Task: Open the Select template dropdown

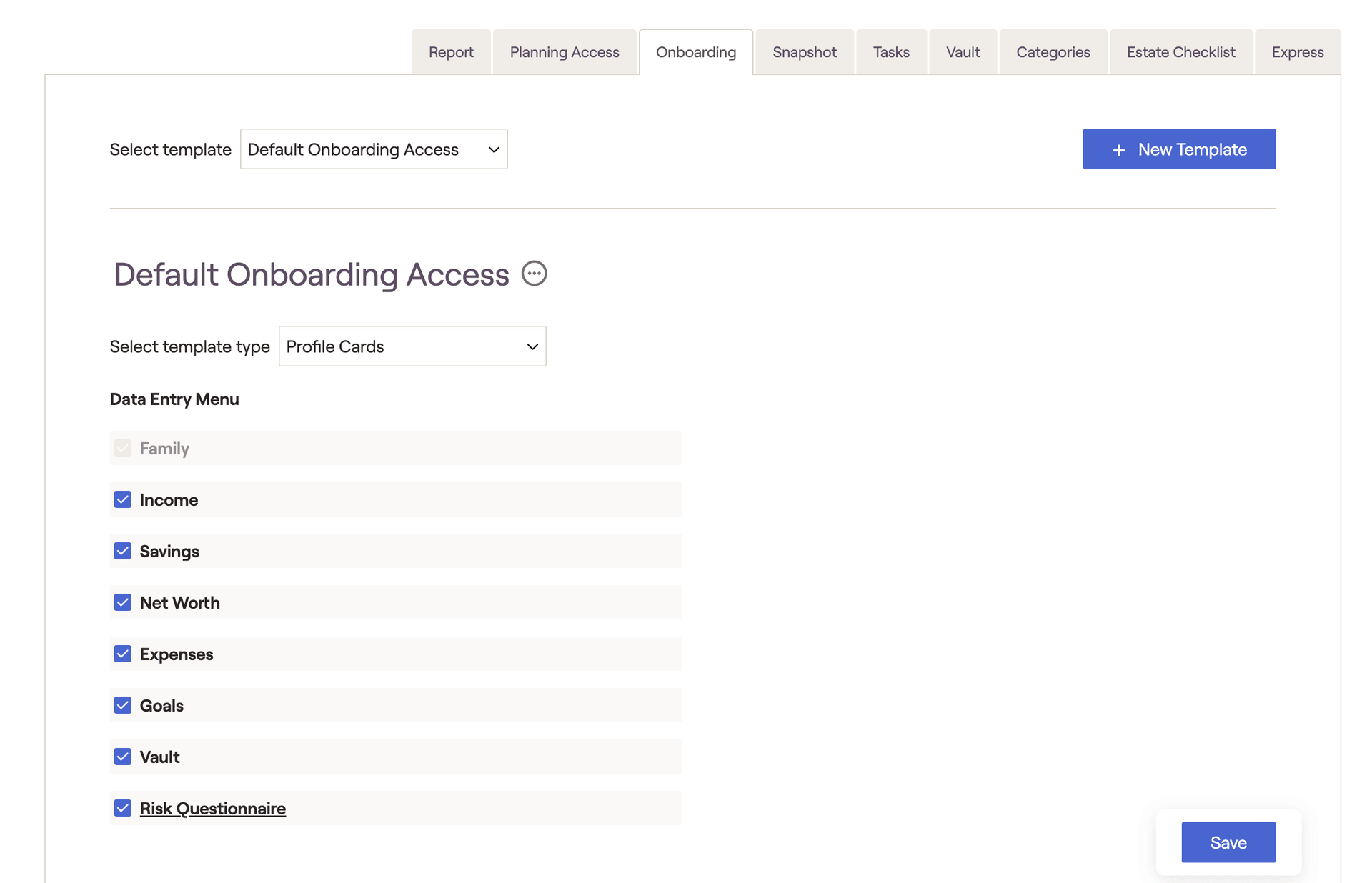Action: [373, 149]
